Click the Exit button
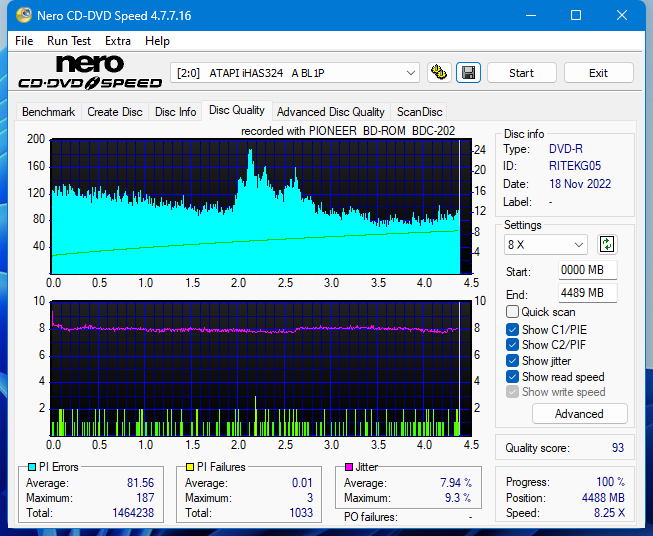 598,73
